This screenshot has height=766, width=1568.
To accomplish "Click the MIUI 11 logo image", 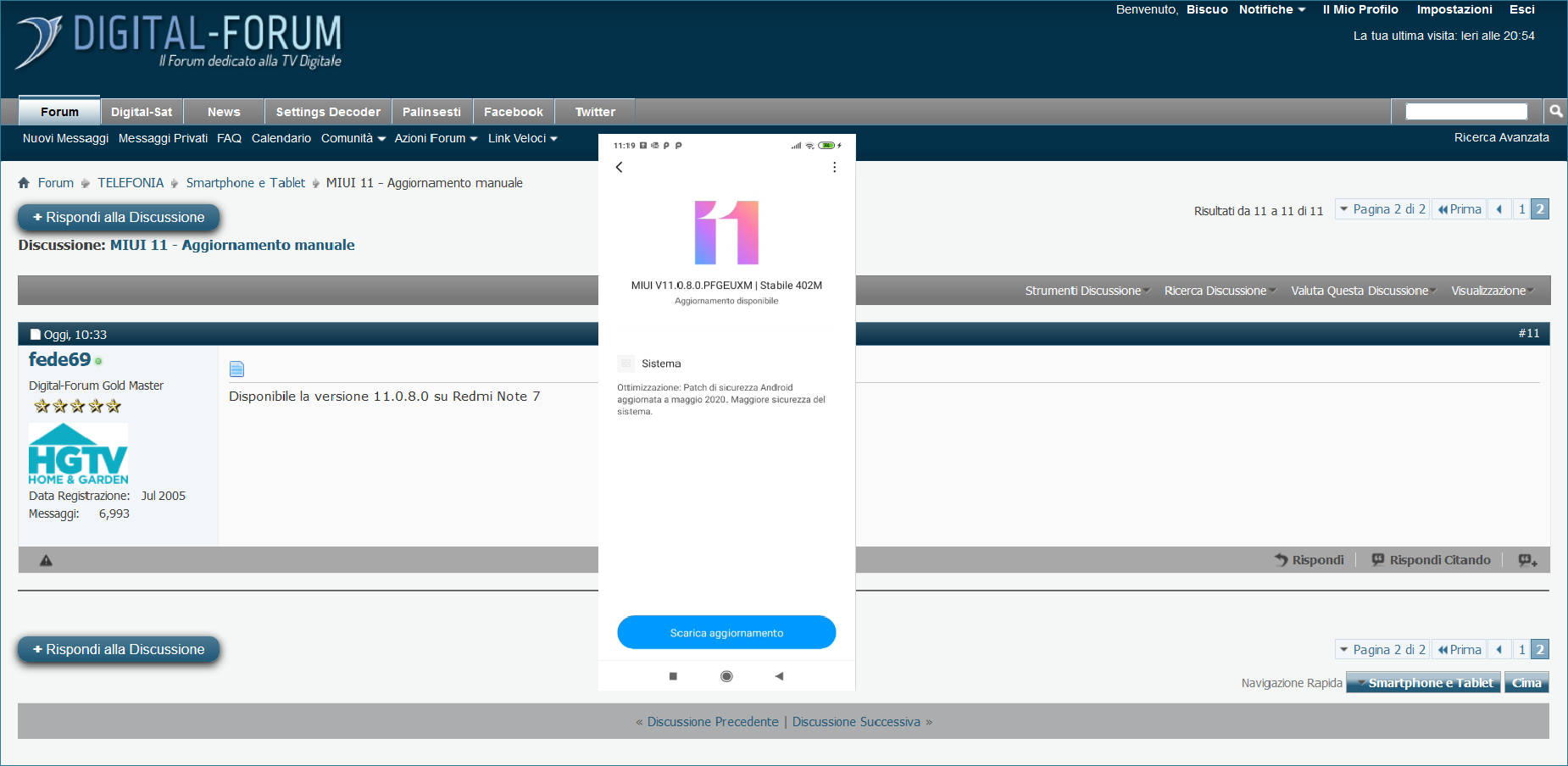I will point(726,233).
